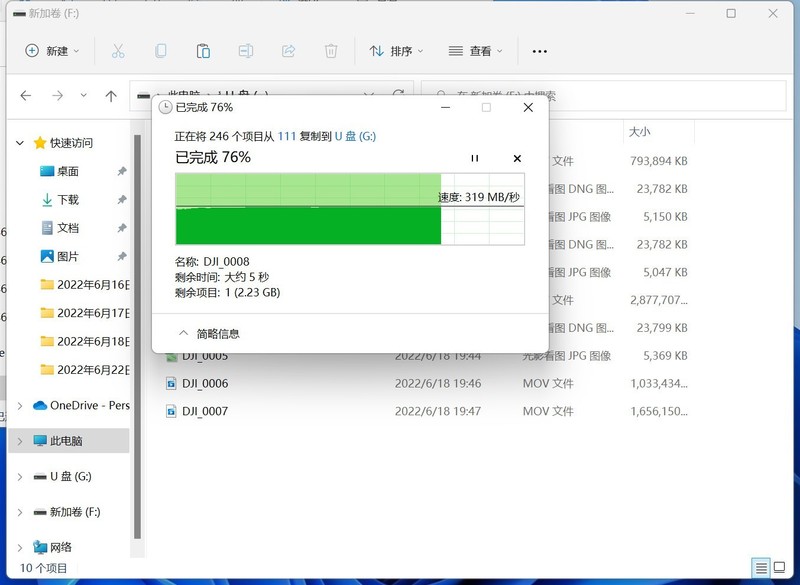
Task: Click the Copy icon in the toolbar
Action: tap(160, 50)
